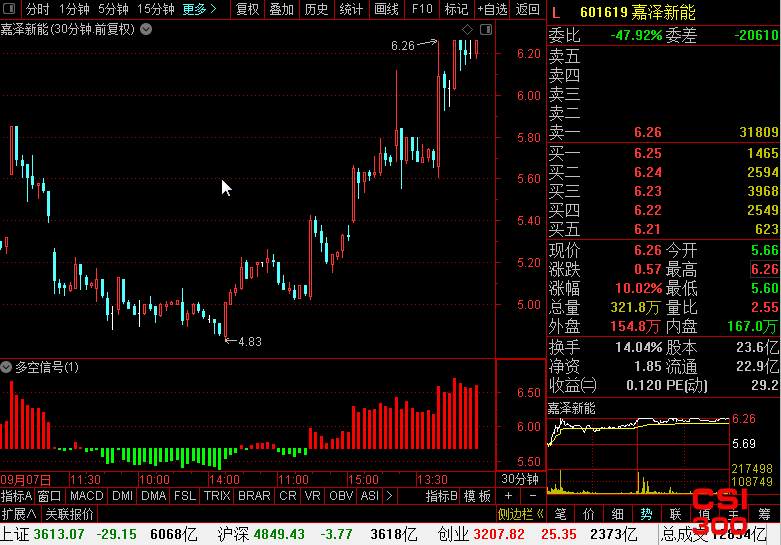Switch sidebar to 笔 tab
The height and width of the screenshot is (545, 781).
click(560, 514)
